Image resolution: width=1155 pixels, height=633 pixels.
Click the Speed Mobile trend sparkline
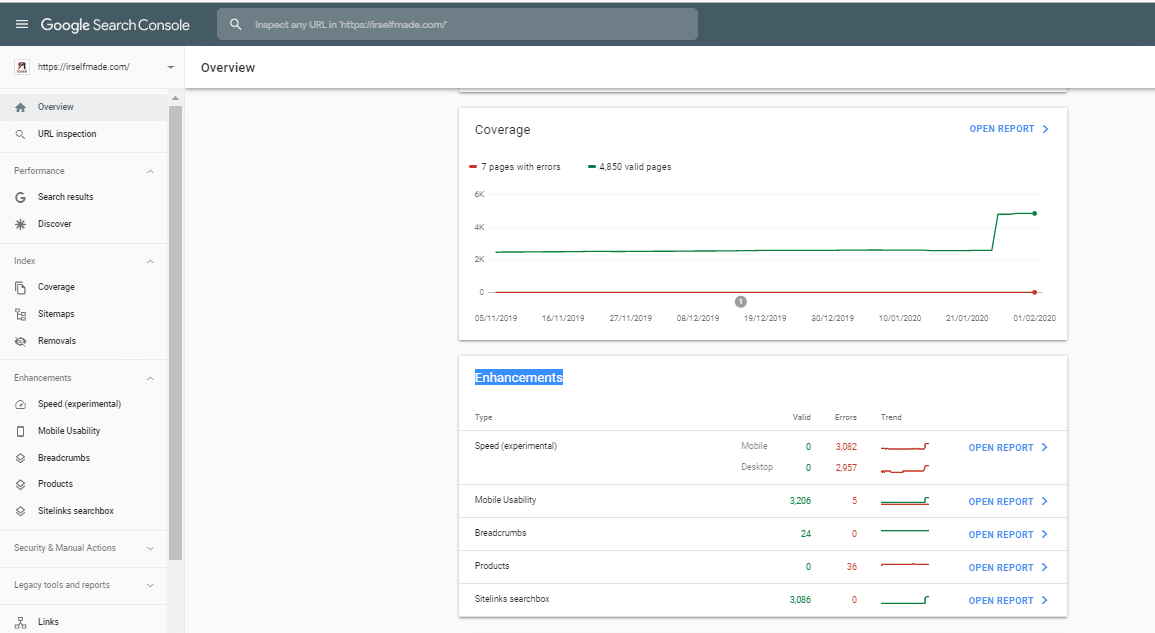click(x=905, y=447)
